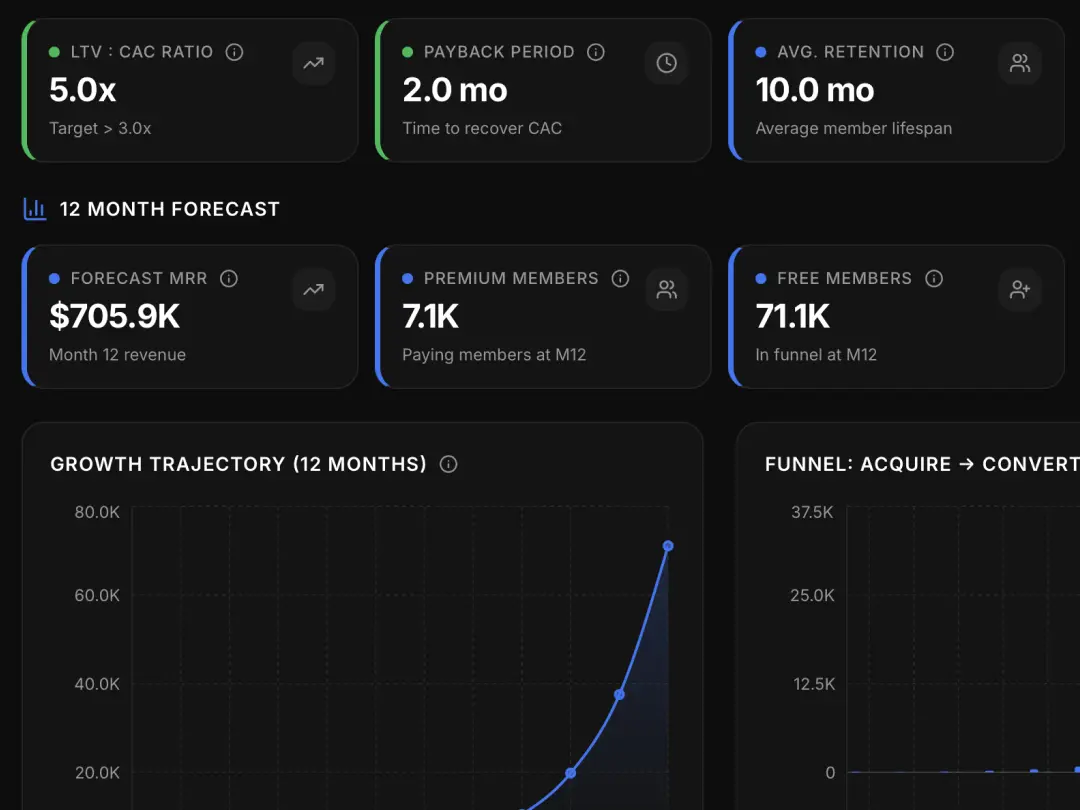This screenshot has height=810, width=1080.
Task: Click the growth curve data point just below 40.0K
Action: click(619, 694)
